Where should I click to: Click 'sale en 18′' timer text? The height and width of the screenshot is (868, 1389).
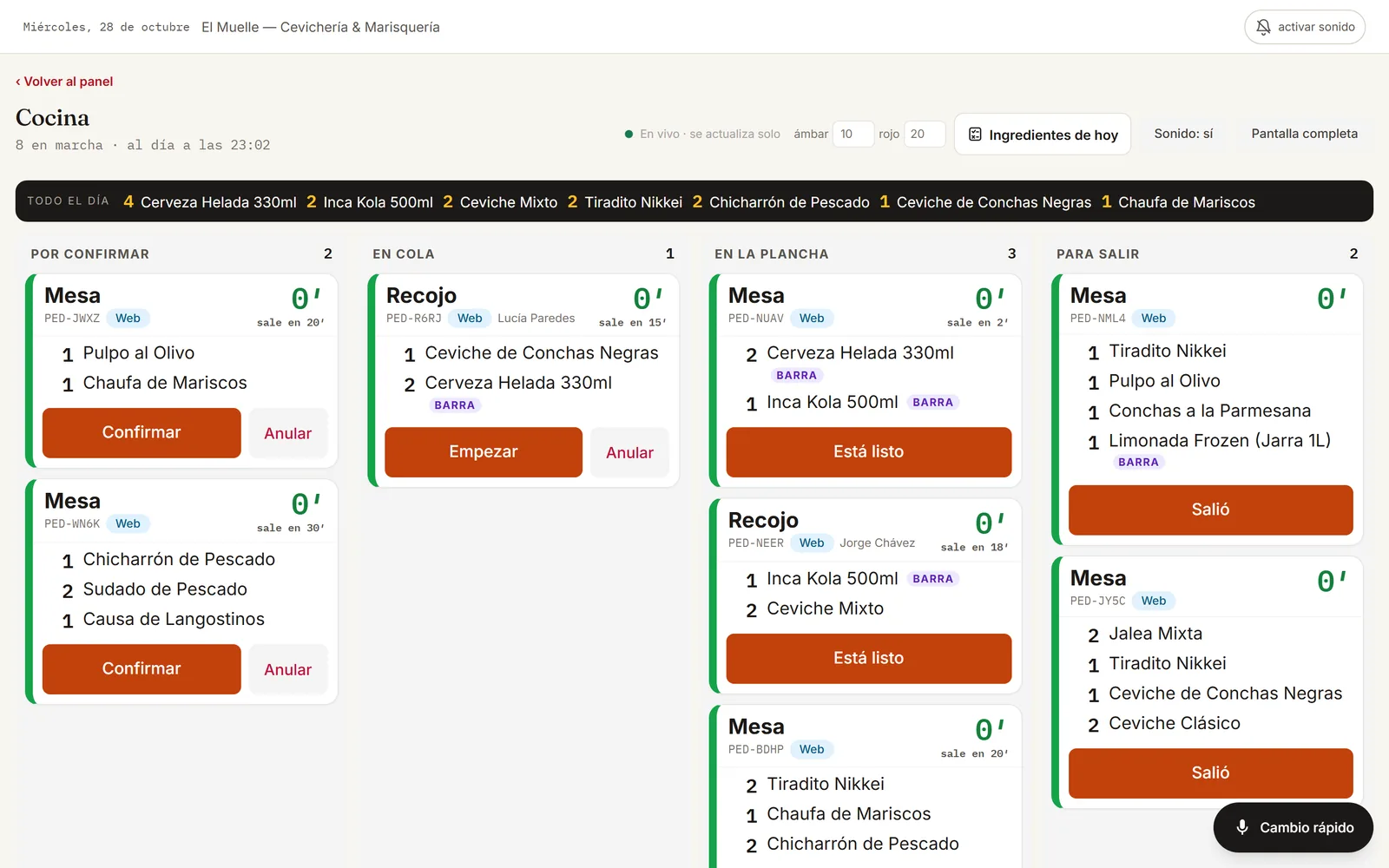[x=975, y=548]
